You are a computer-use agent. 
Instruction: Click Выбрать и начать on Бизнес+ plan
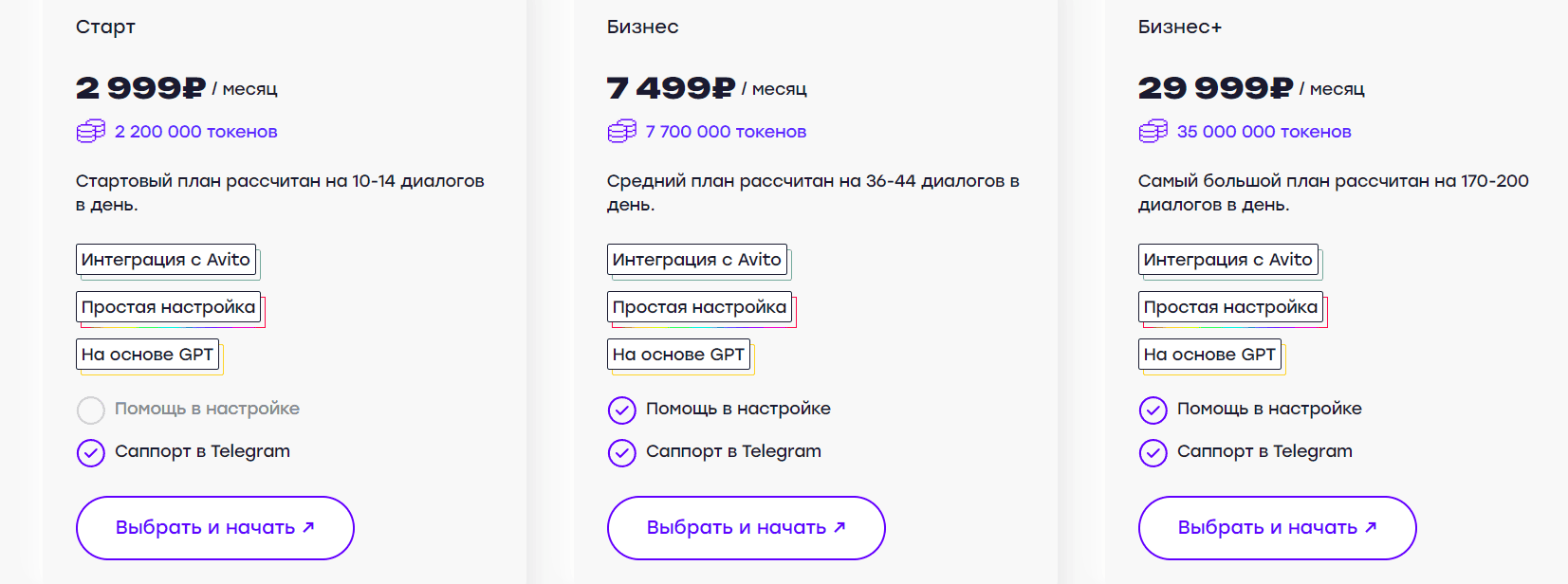[1277, 527]
